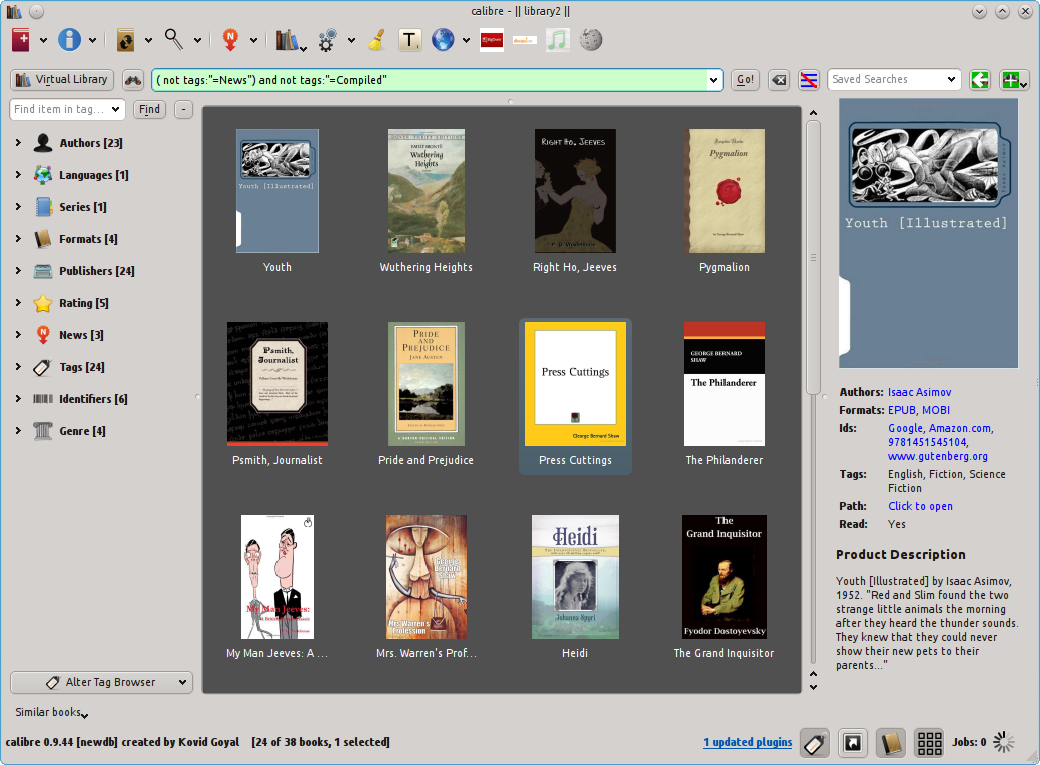Click the View book magnifier icon
This screenshot has height=765, width=1040.
[174, 40]
